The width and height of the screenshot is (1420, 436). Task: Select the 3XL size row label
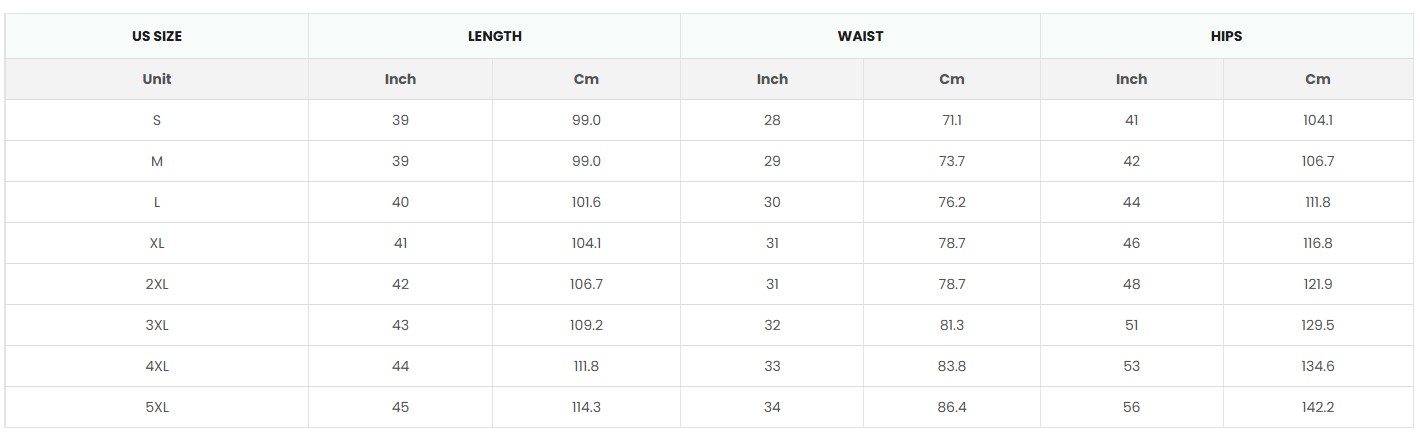coord(157,325)
